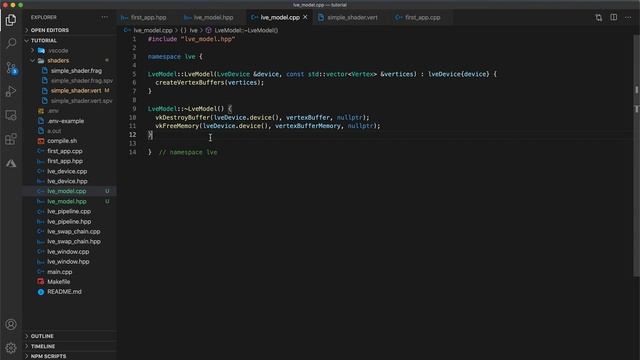Open lve_pipeline.cpp file
This screenshot has height=360, width=640.
(x=69, y=211)
